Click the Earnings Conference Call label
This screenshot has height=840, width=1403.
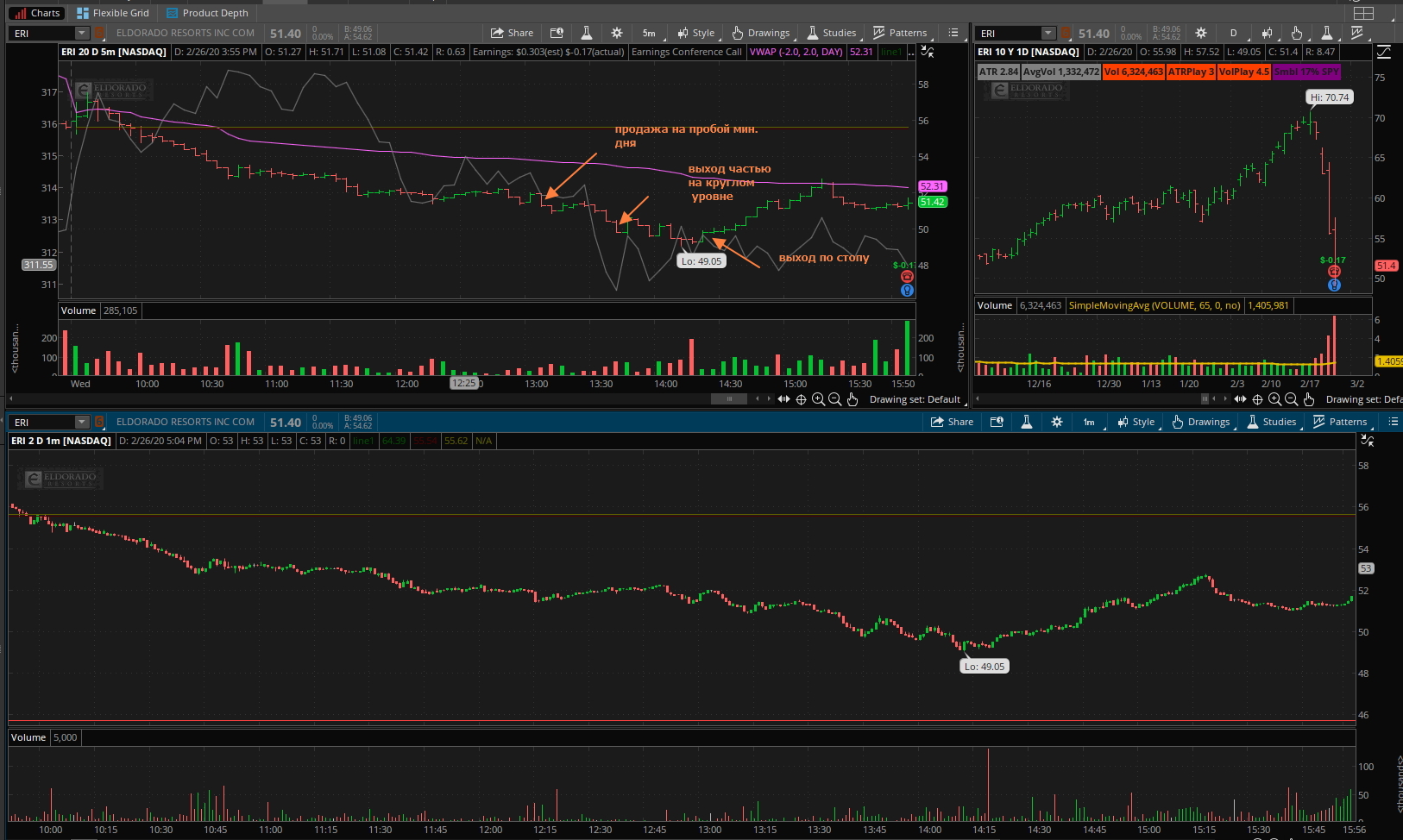coord(686,52)
